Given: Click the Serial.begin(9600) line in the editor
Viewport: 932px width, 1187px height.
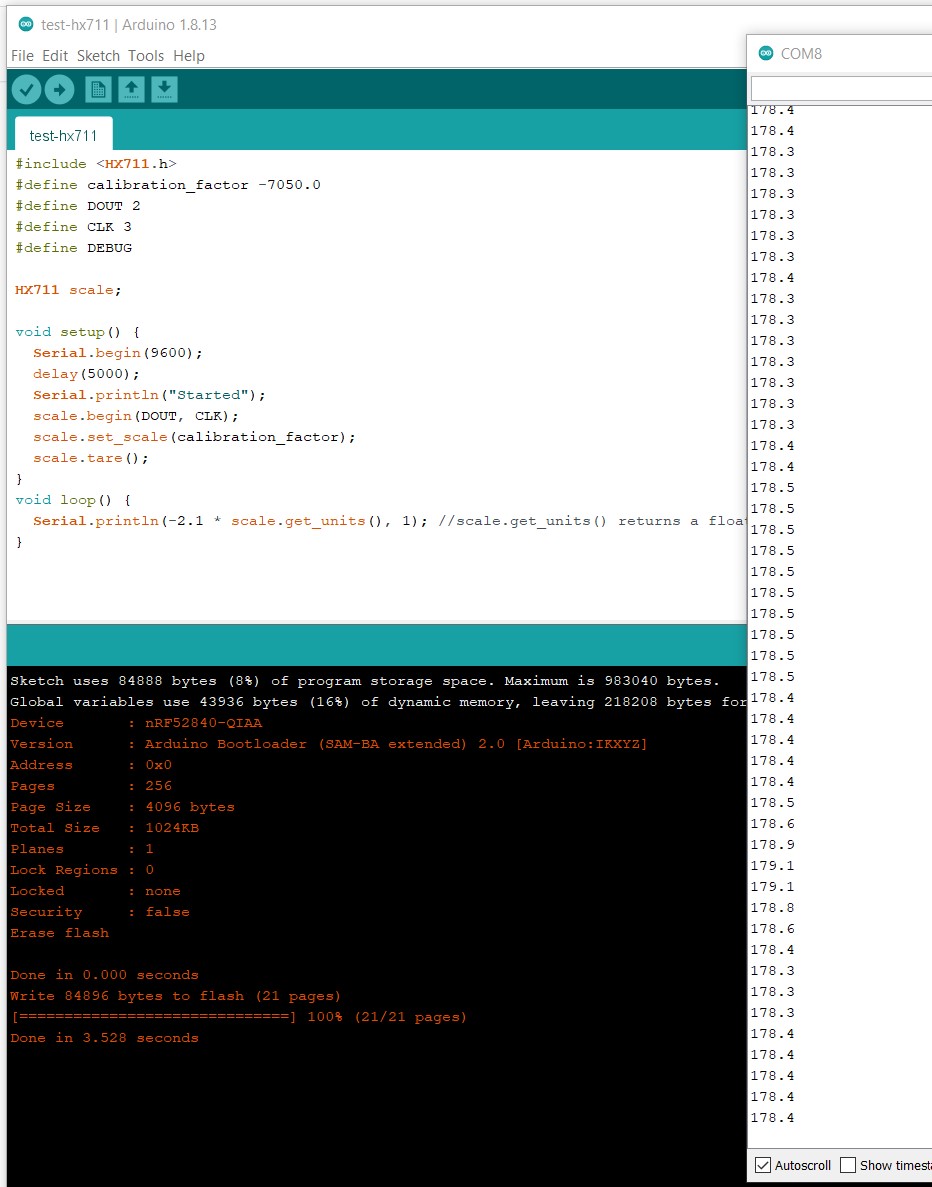Looking at the screenshot, I should (x=117, y=352).
